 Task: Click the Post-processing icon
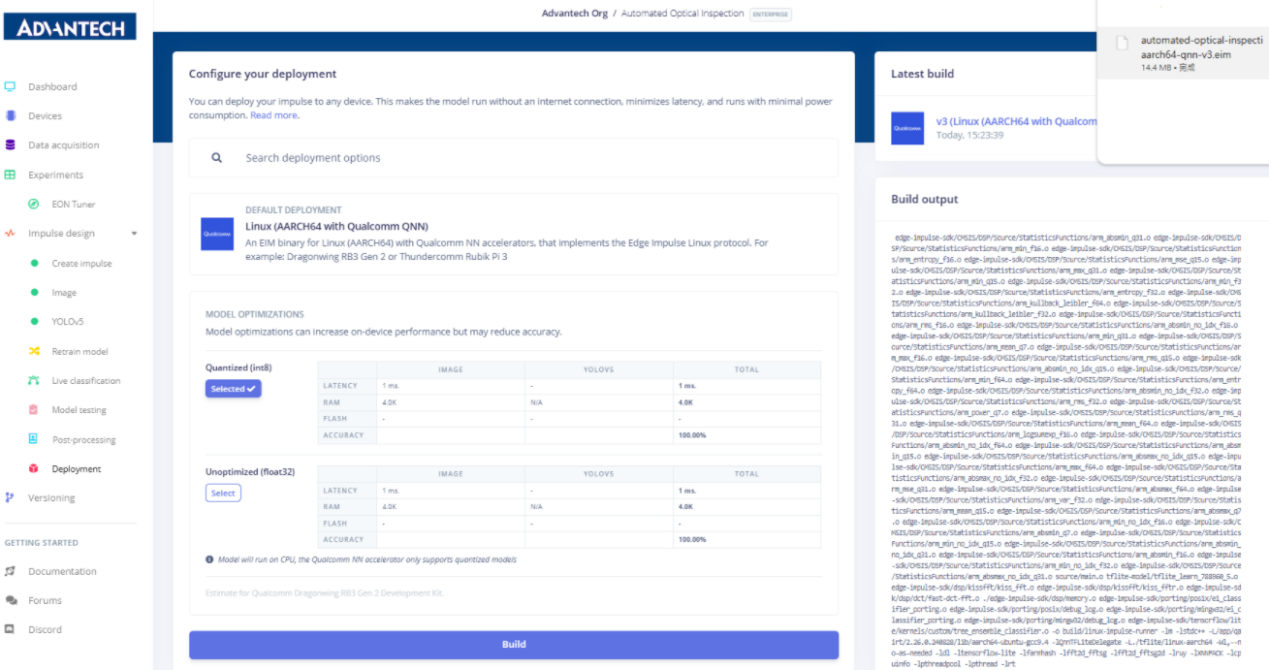(33, 439)
